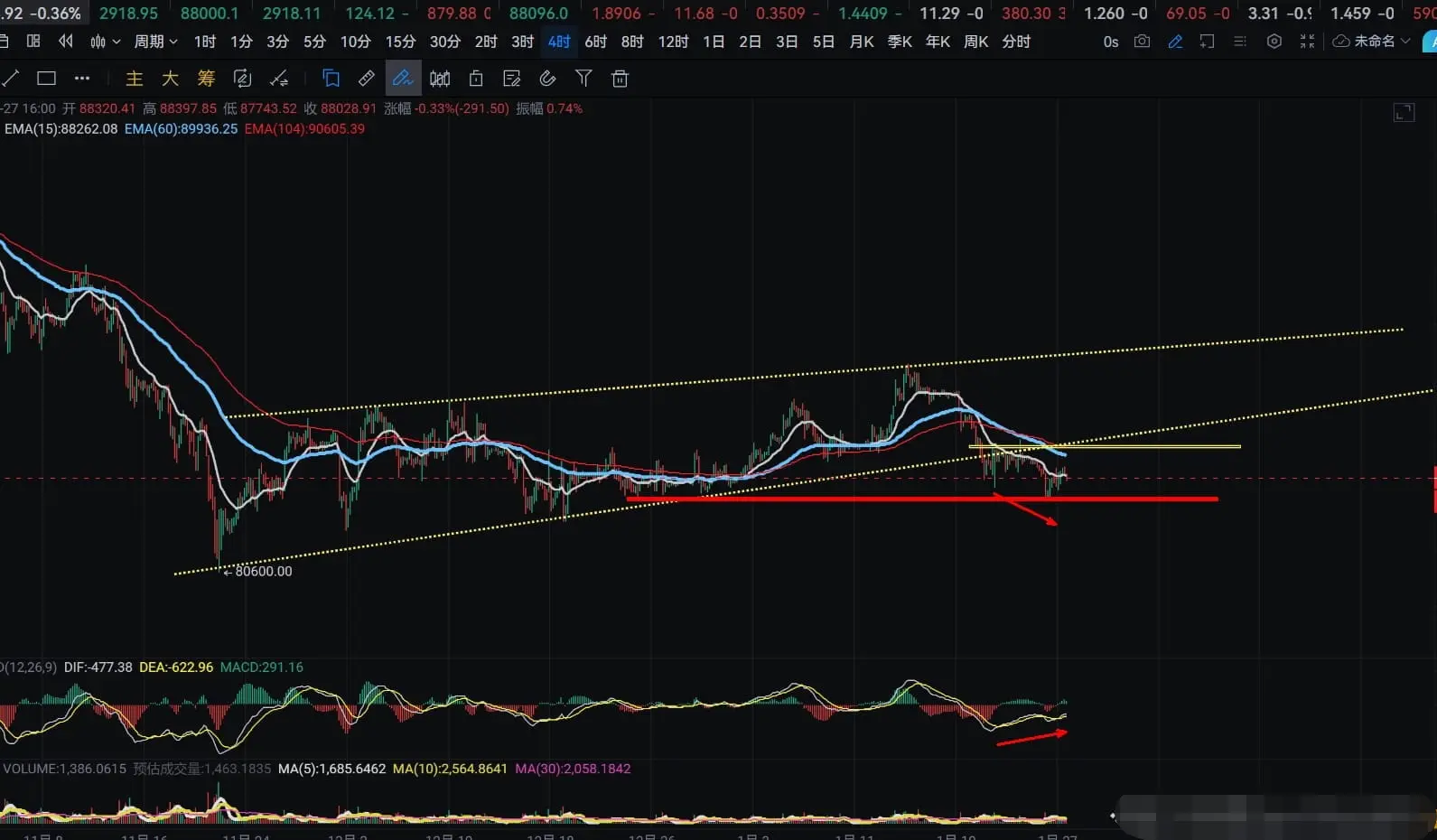Image resolution: width=1437 pixels, height=840 pixels.
Task: Toggle the highlighted pen drawing tool
Action: pyautogui.click(x=403, y=79)
